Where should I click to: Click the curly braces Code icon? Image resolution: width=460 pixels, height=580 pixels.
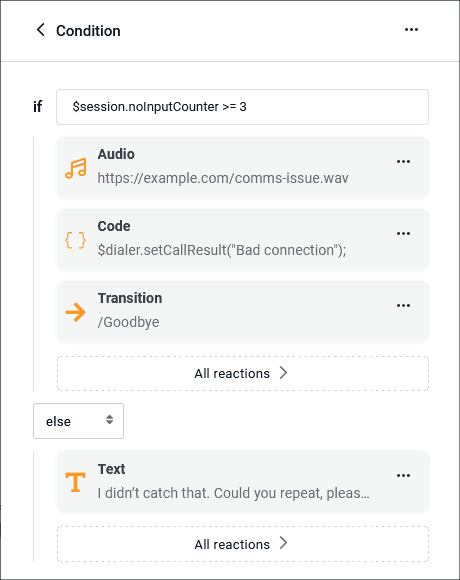(75, 240)
